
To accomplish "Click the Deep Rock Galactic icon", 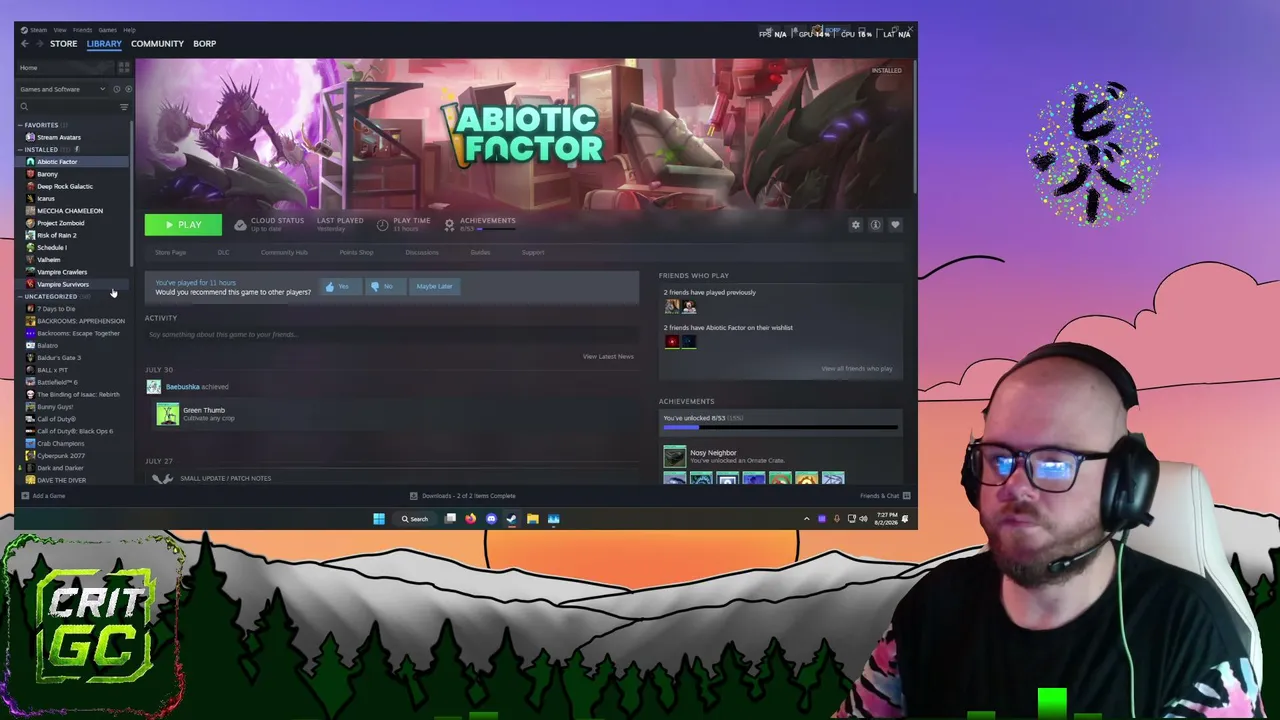I will point(30,186).
